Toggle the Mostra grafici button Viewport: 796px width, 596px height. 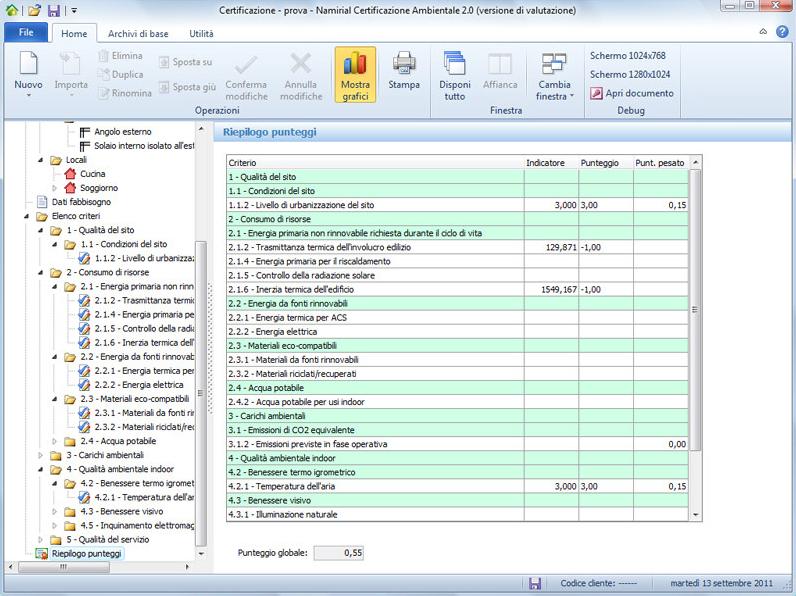point(355,75)
